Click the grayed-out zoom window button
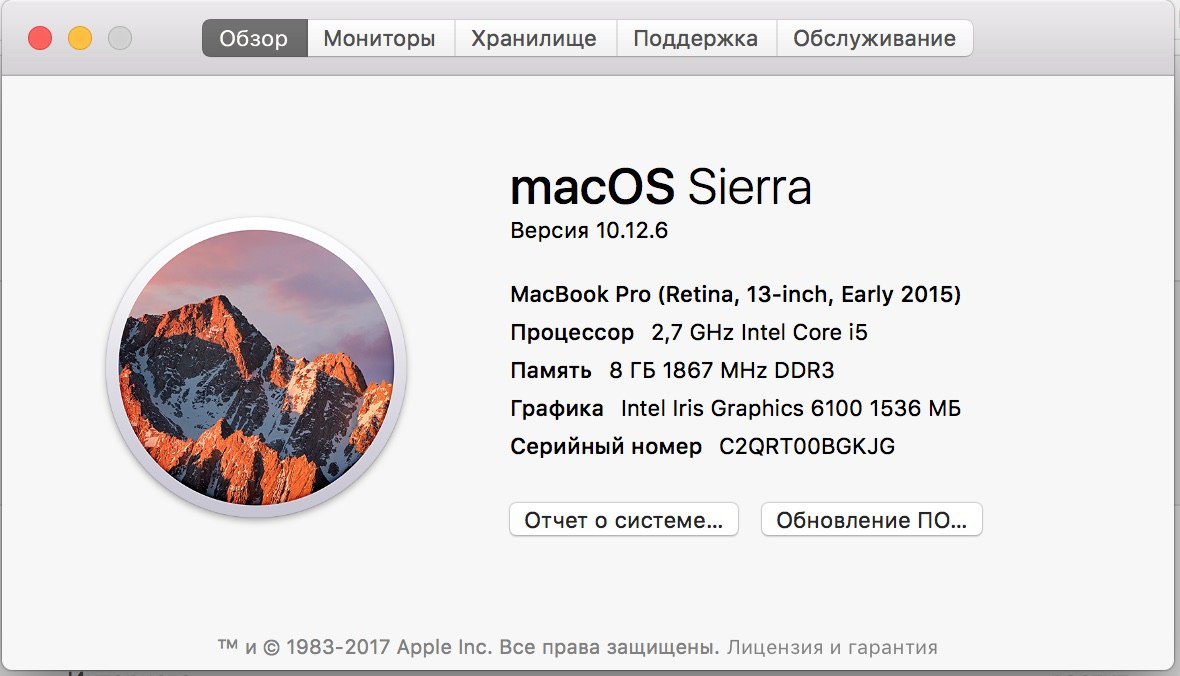1180x676 pixels. pos(120,38)
